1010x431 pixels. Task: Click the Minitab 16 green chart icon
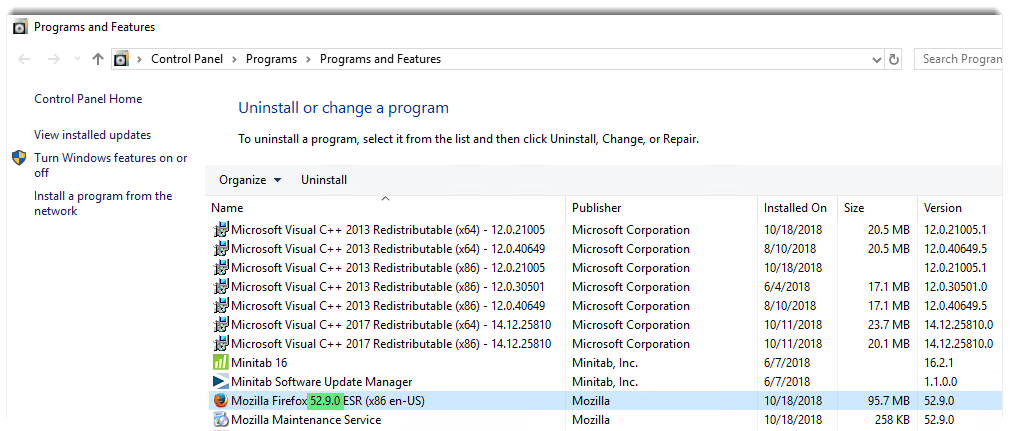(221, 363)
